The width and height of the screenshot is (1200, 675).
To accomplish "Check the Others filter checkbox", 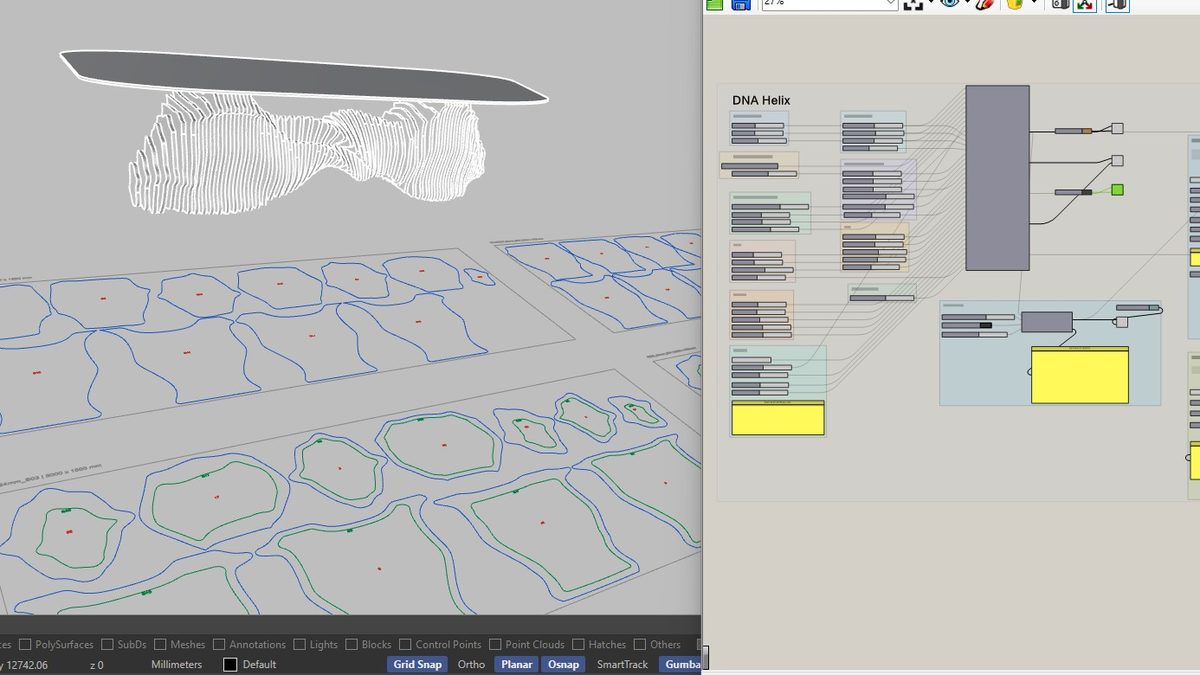I will (x=639, y=645).
